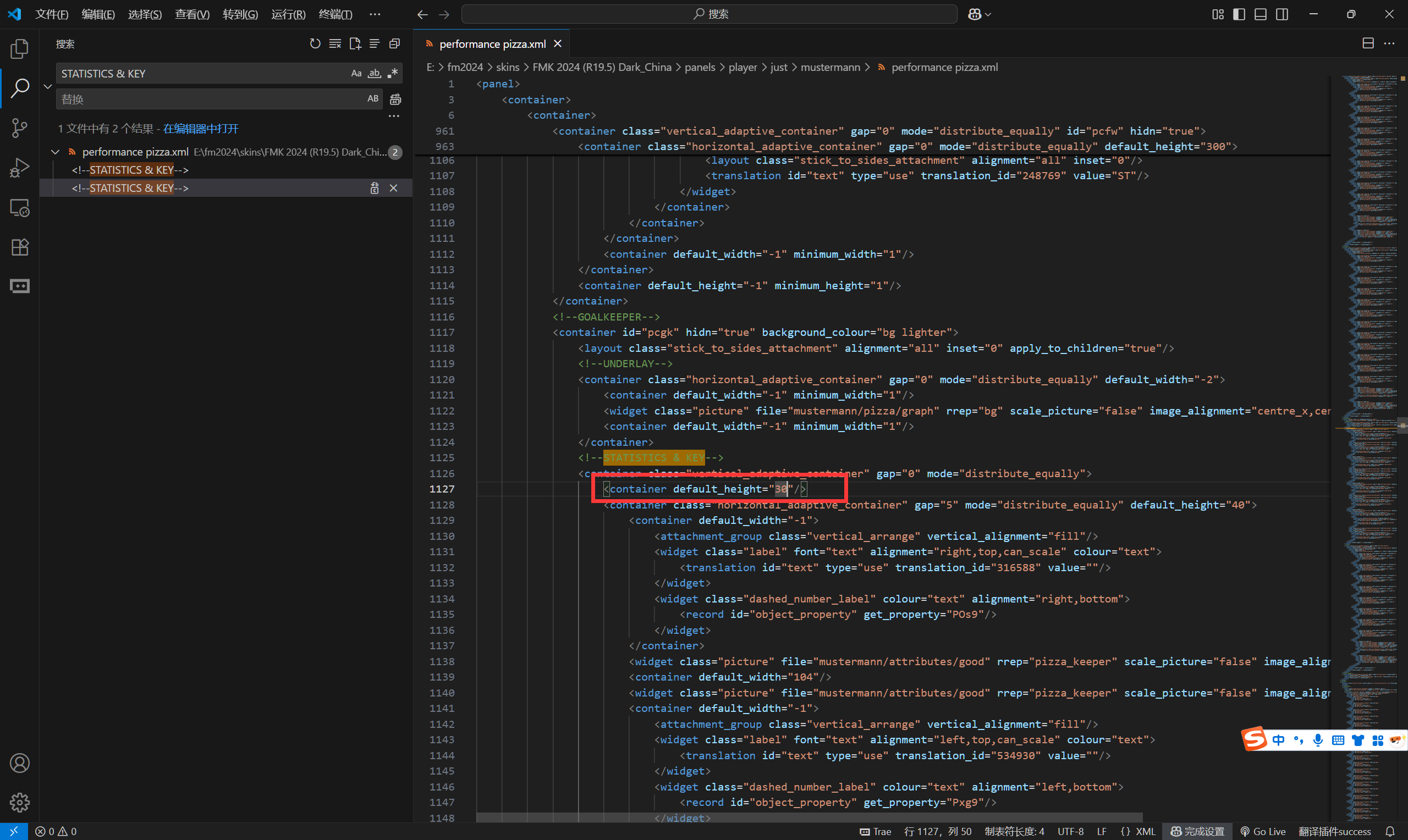
Task: Open the 文件(F) menu
Action: (52, 14)
